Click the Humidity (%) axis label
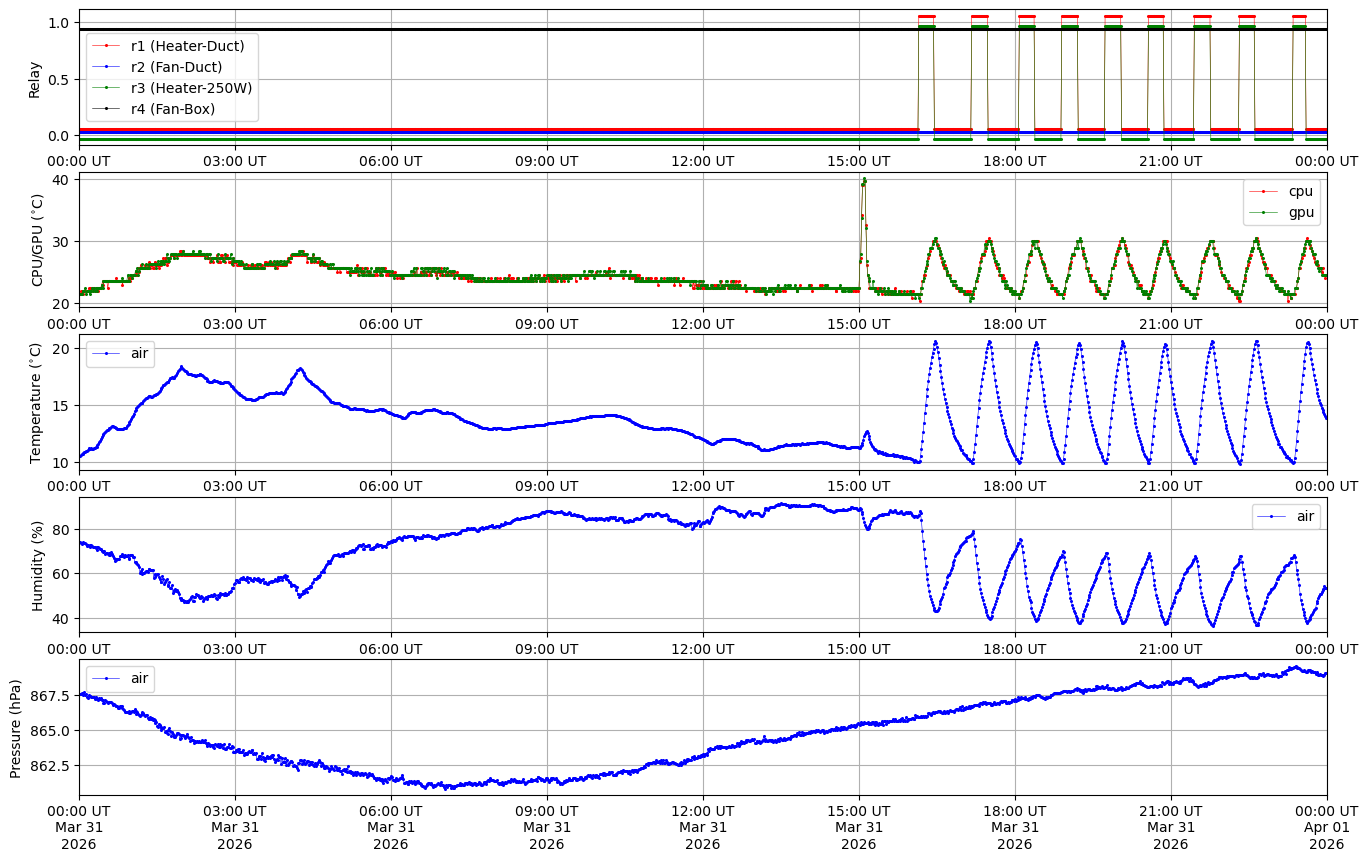This screenshot has width=1368, height=861. point(38,565)
